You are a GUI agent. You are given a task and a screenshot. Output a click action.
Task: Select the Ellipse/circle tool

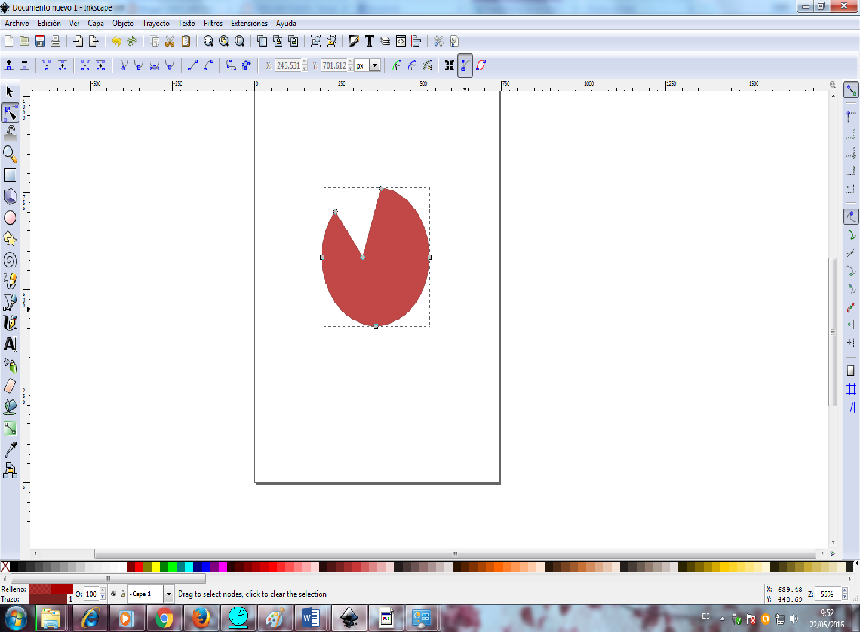[x=10, y=217]
